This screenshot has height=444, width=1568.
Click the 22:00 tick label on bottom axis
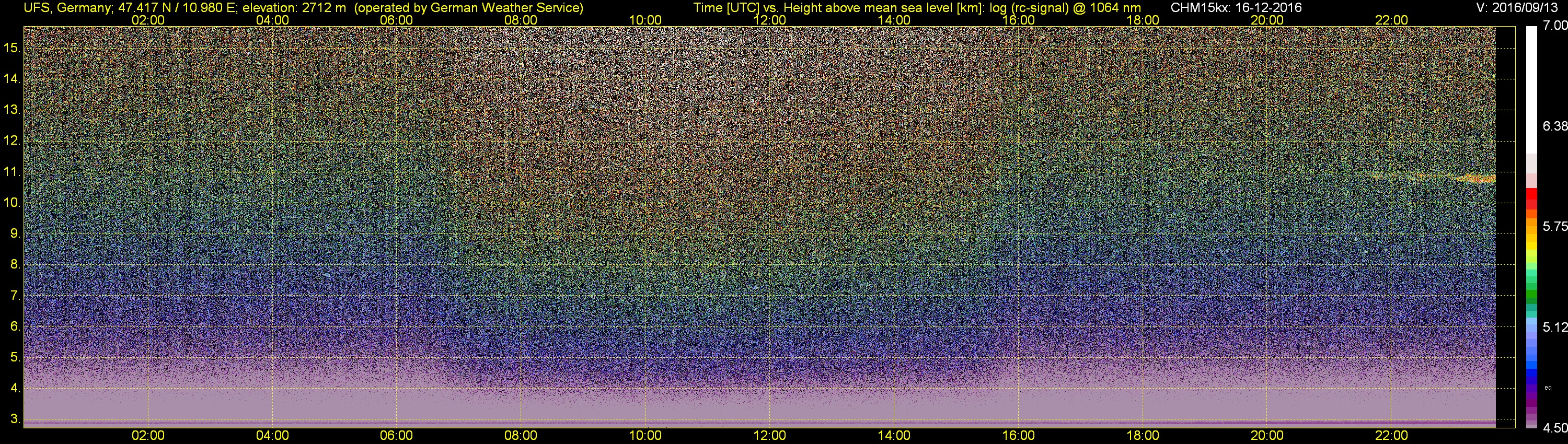point(1391,436)
